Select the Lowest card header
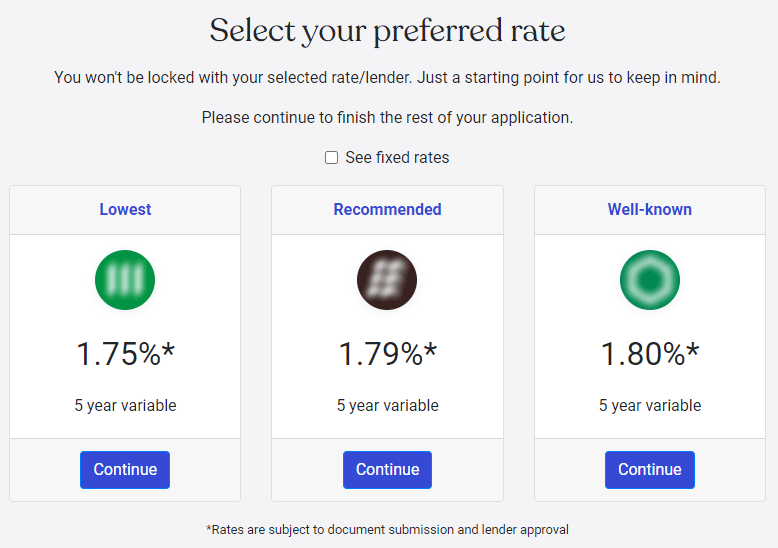The width and height of the screenshot is (778, 548). click(125, 209)
